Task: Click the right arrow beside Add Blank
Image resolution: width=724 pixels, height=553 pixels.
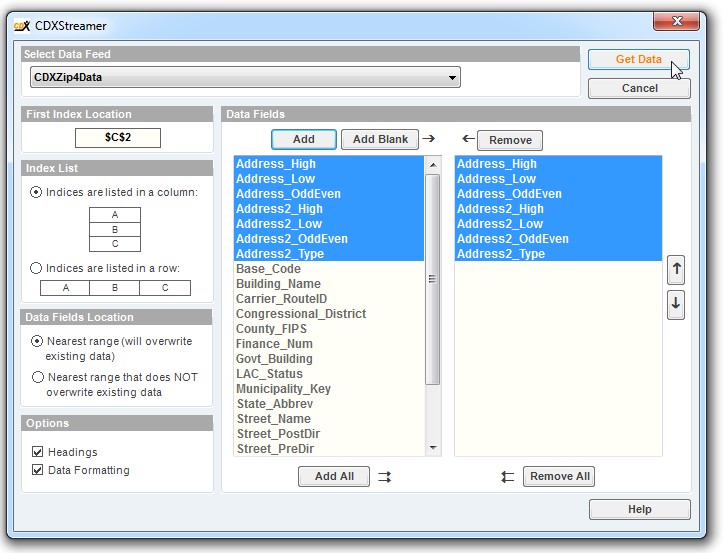Action: pyautogui.click(x=429, y=139)
